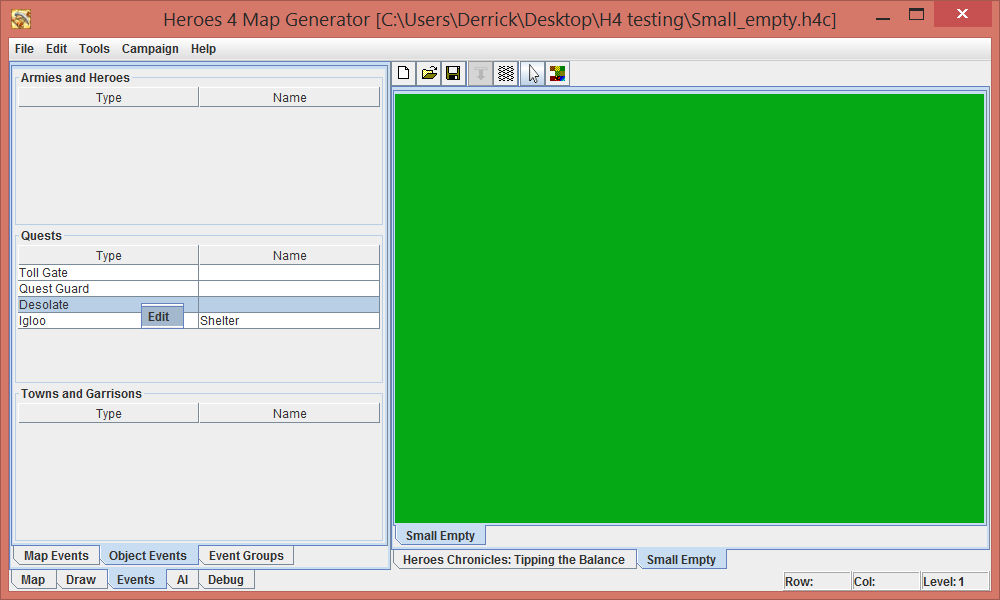Maximize the Map Generator window

click(x=916, y=15)
